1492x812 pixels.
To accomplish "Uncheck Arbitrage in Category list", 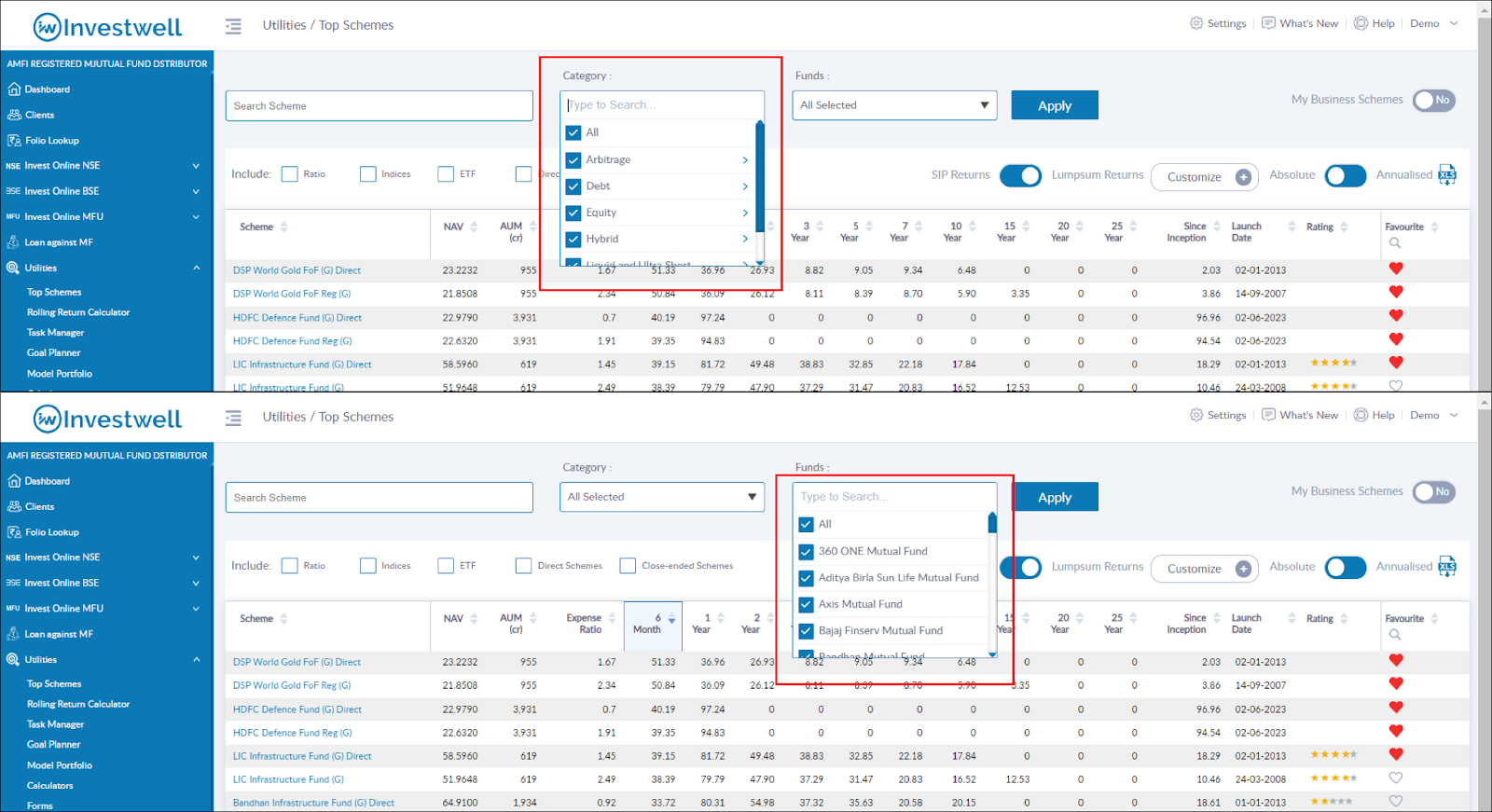I will click(x=573, y=159).
